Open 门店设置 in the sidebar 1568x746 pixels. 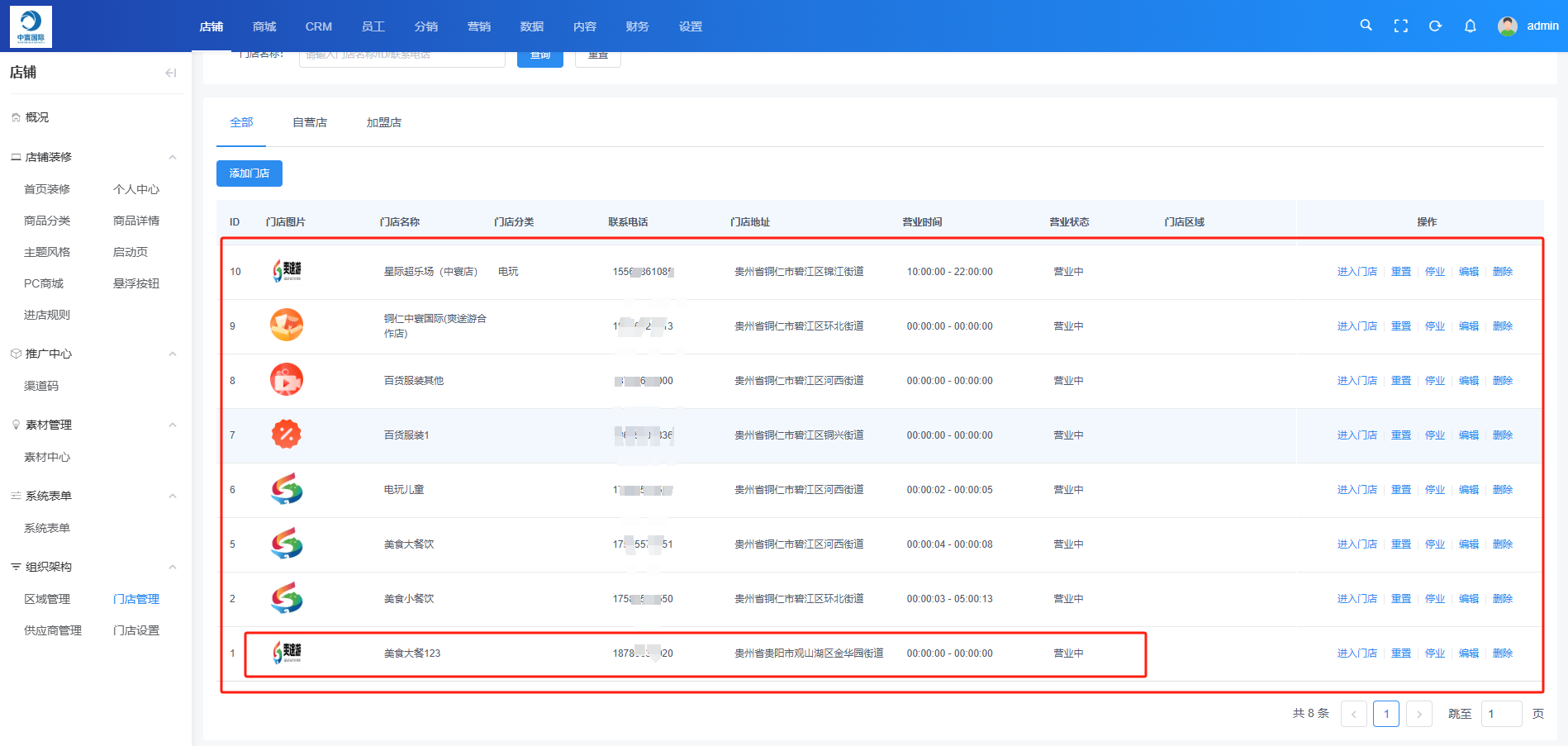coord(136,630)
